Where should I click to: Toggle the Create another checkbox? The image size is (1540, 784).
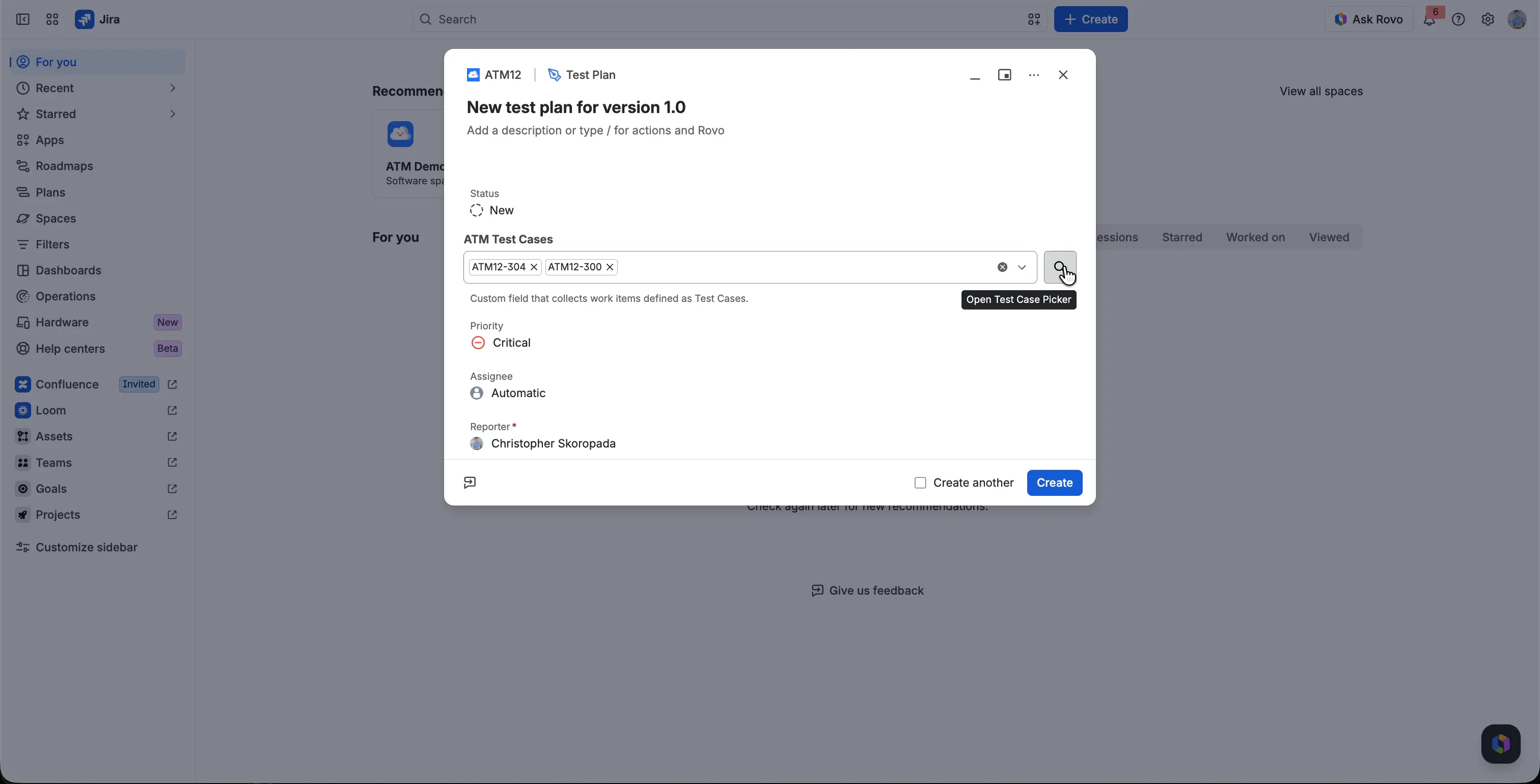pos(920,483)
